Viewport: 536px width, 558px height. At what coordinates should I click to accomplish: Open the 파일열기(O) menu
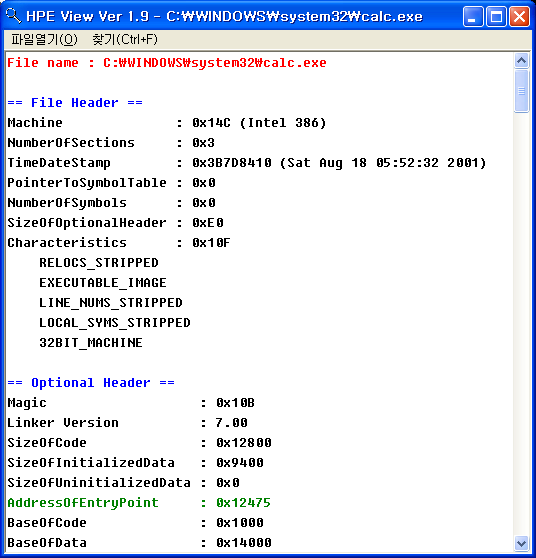[44, 40]
